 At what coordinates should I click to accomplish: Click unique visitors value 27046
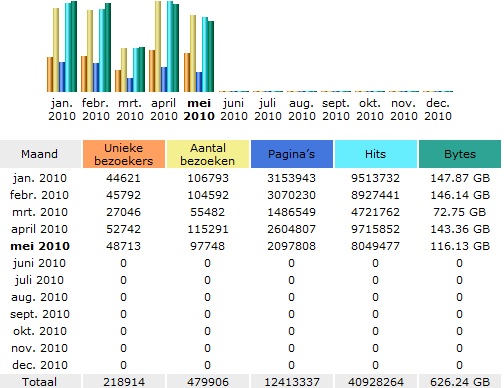124,212
